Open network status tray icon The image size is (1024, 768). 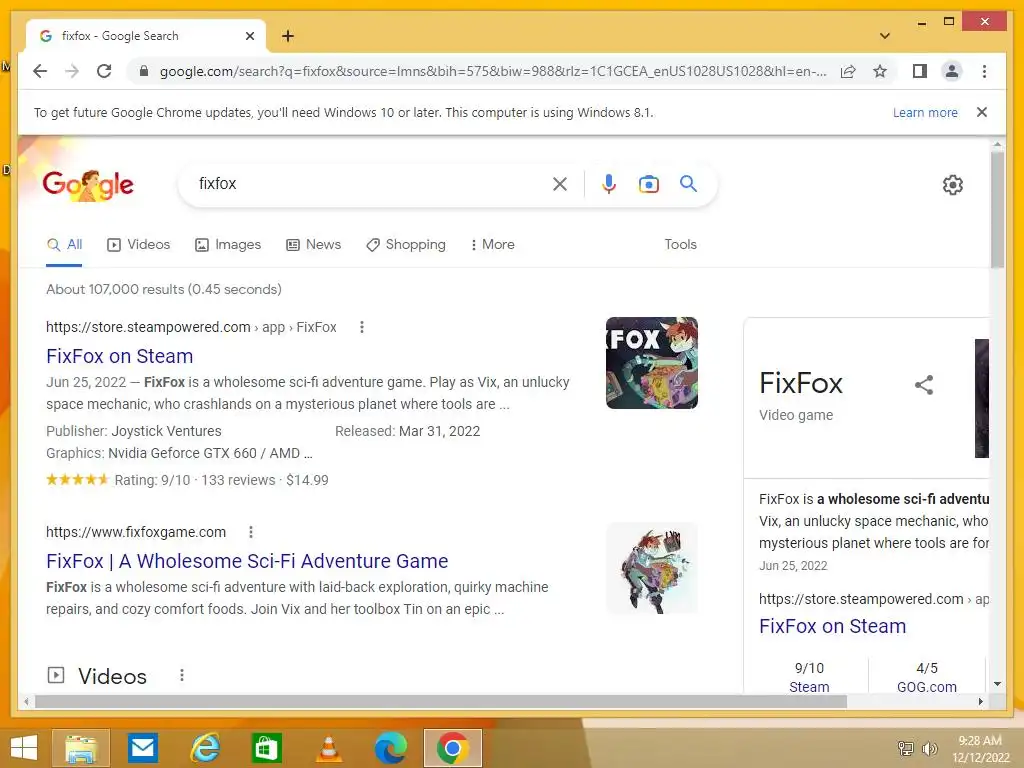click(906, 749)
